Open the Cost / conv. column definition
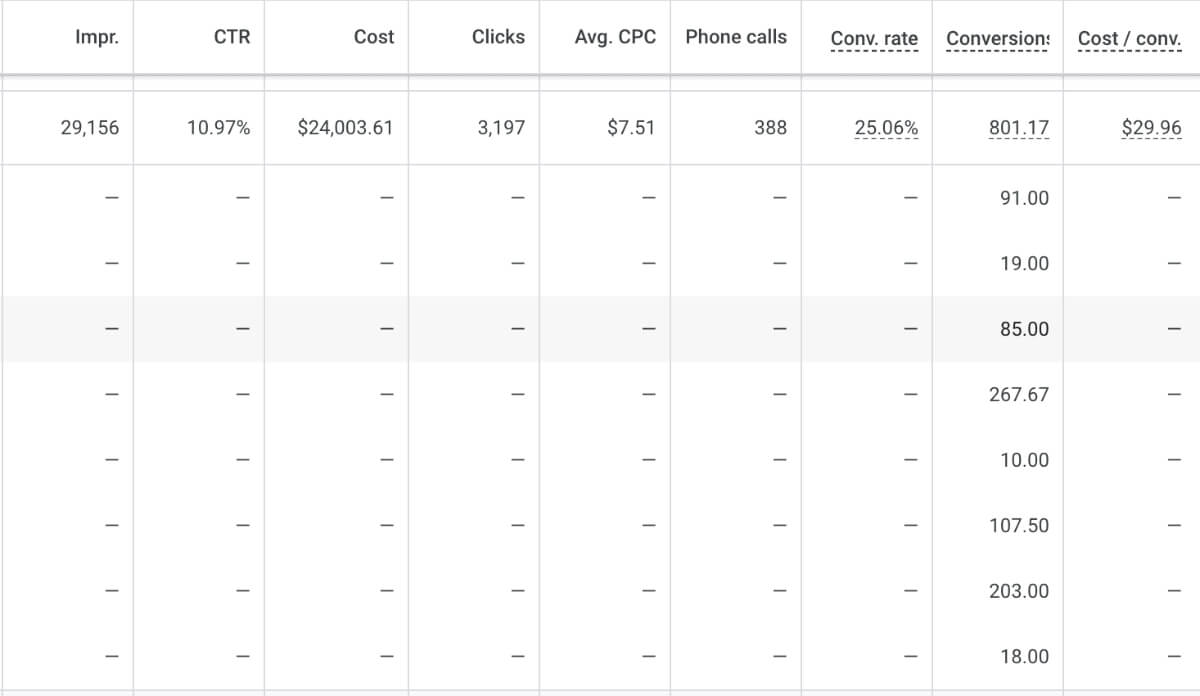This screenshot has height=696, width=1200. pyautogui.click(x=1129, y=37)
